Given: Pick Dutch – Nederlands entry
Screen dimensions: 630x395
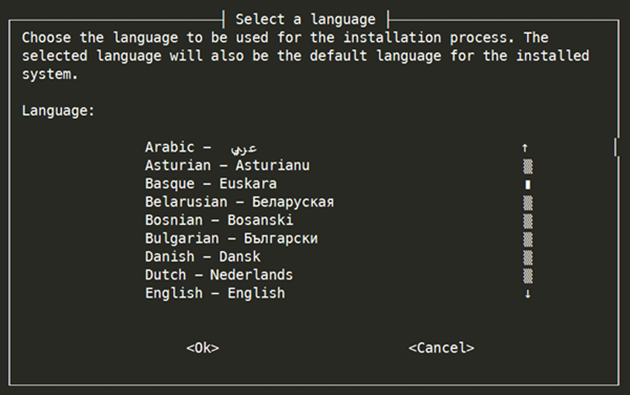Looking at the screenshot, I should [219, 275].
